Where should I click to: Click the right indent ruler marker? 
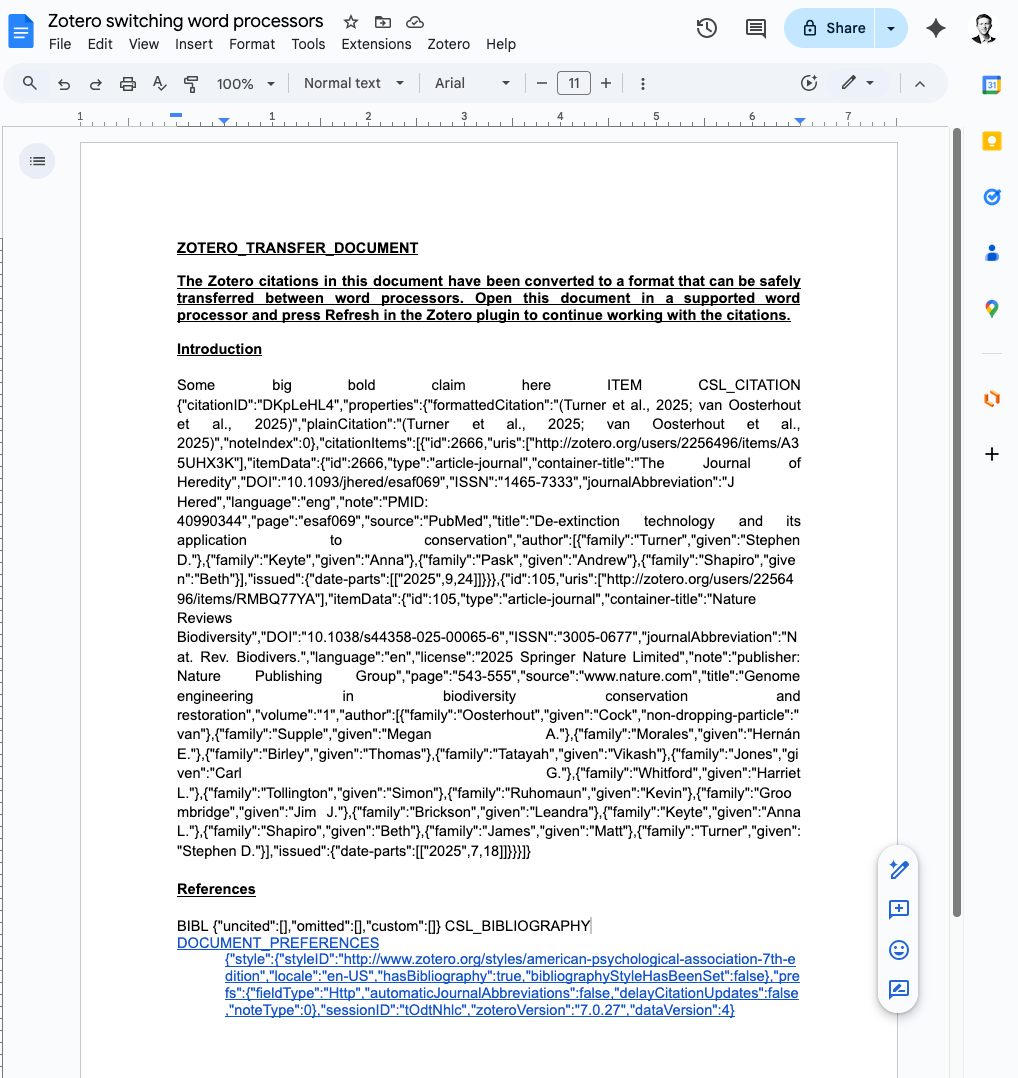(x=799, y=121)
